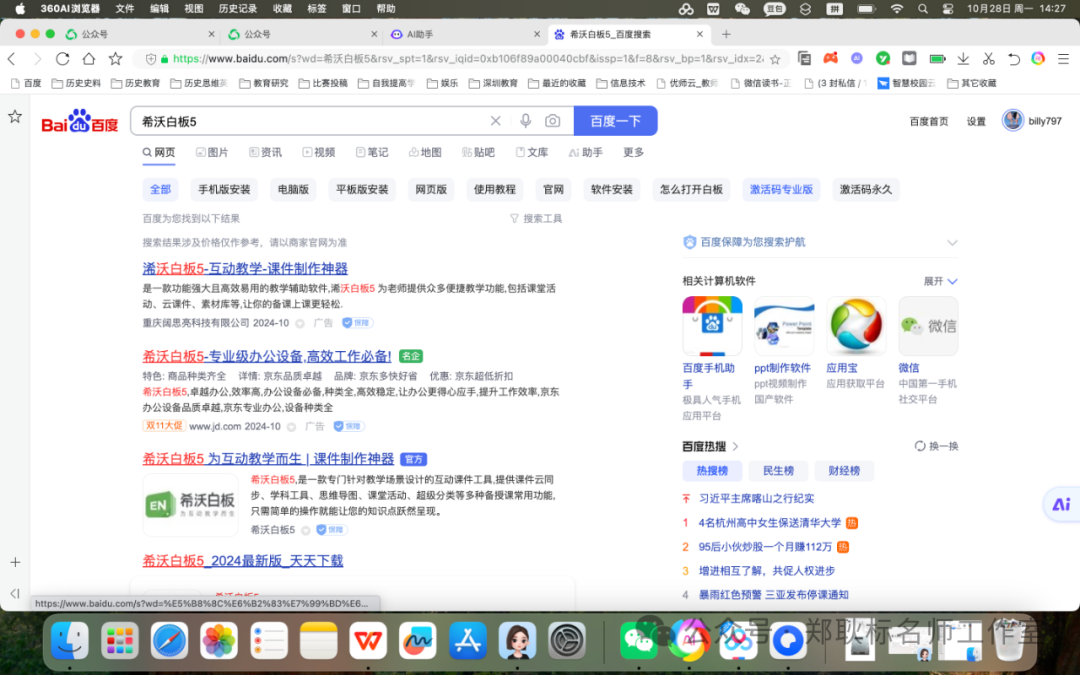1080x675 pixels.
Task: Open 更多 search categories
Action: 634,152
